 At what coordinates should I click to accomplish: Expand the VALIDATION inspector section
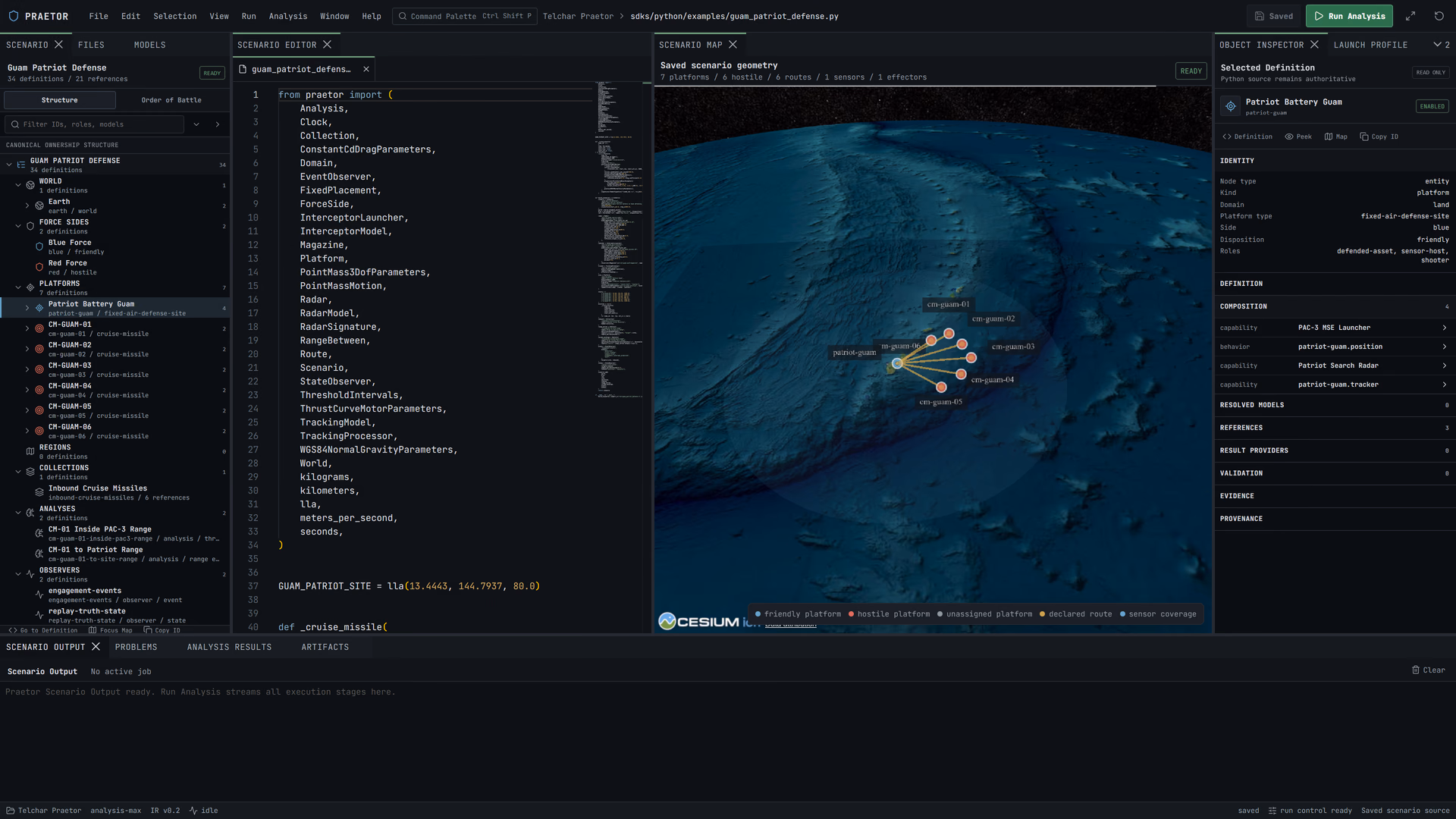coord(1334,473)
